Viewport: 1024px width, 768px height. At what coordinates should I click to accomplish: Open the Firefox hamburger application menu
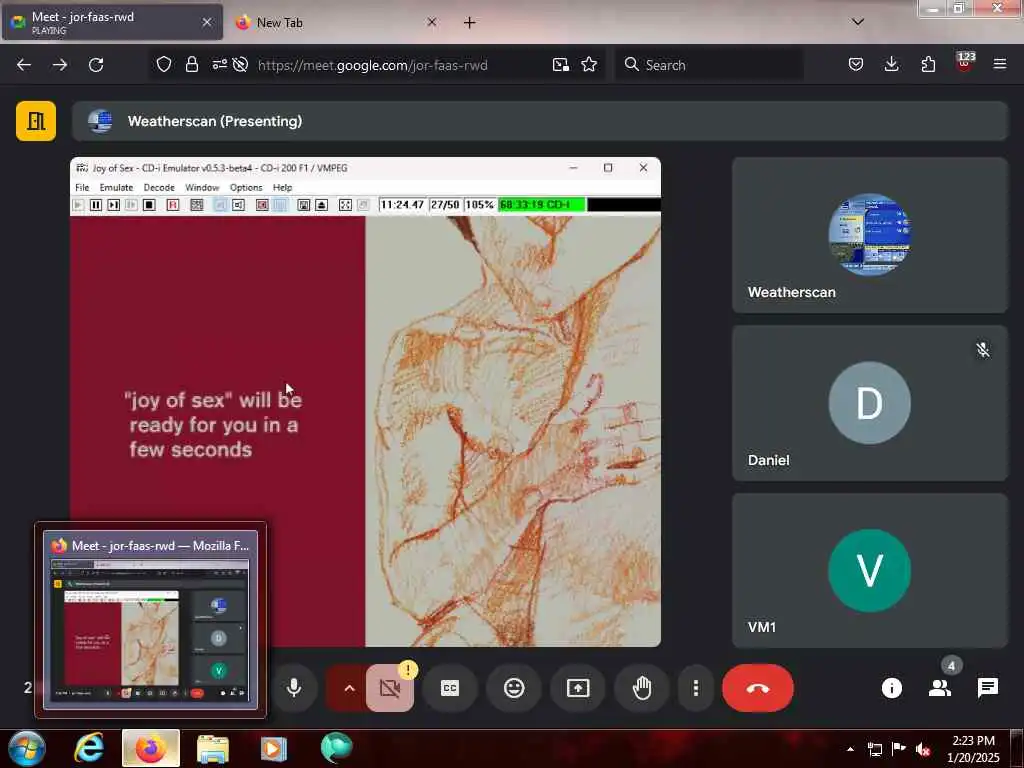1000,64
